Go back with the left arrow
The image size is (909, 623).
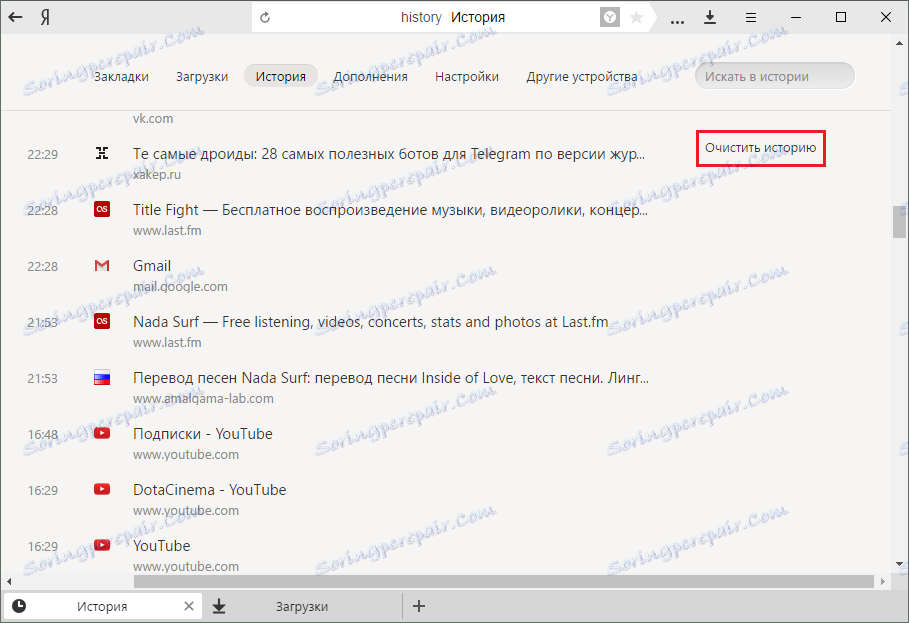click(x=16, y=17)
